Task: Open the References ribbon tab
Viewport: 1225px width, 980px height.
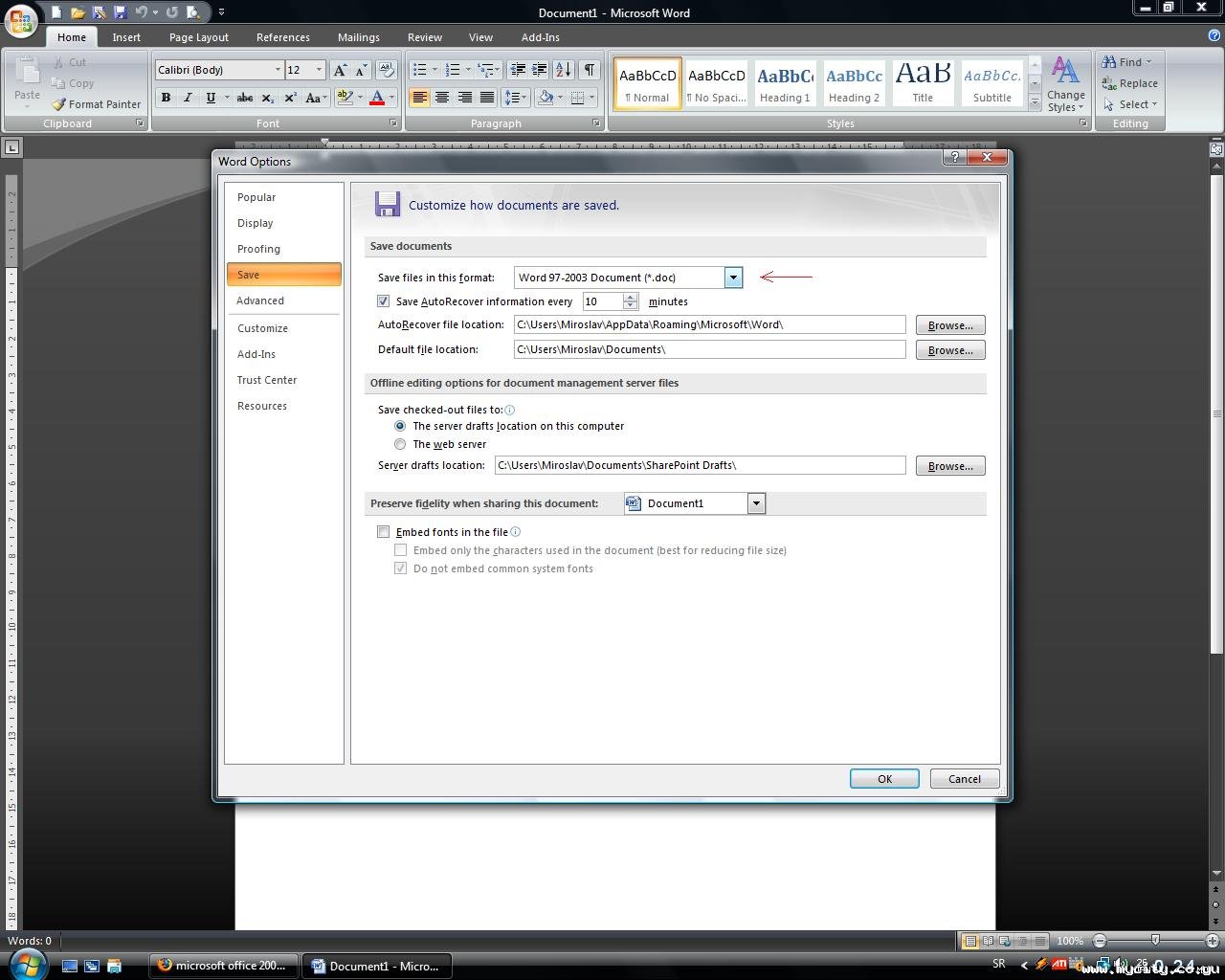Action: [x=283, y=37]
